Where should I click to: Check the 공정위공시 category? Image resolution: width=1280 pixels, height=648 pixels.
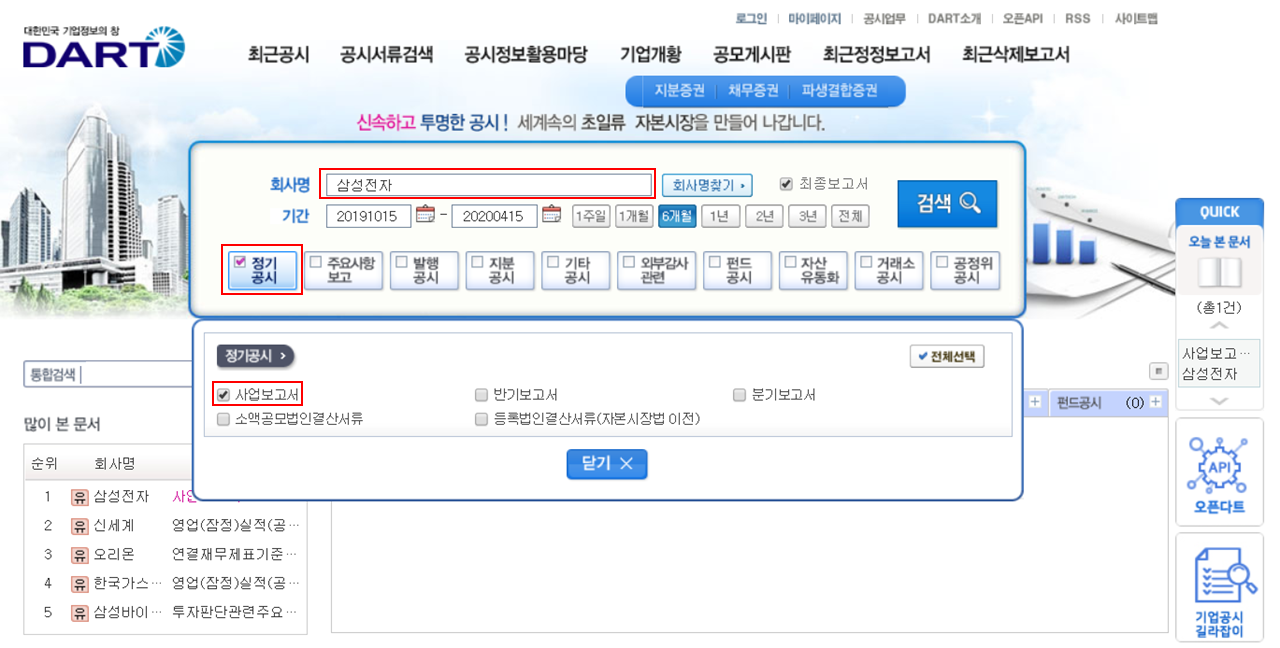pos(944,262)
